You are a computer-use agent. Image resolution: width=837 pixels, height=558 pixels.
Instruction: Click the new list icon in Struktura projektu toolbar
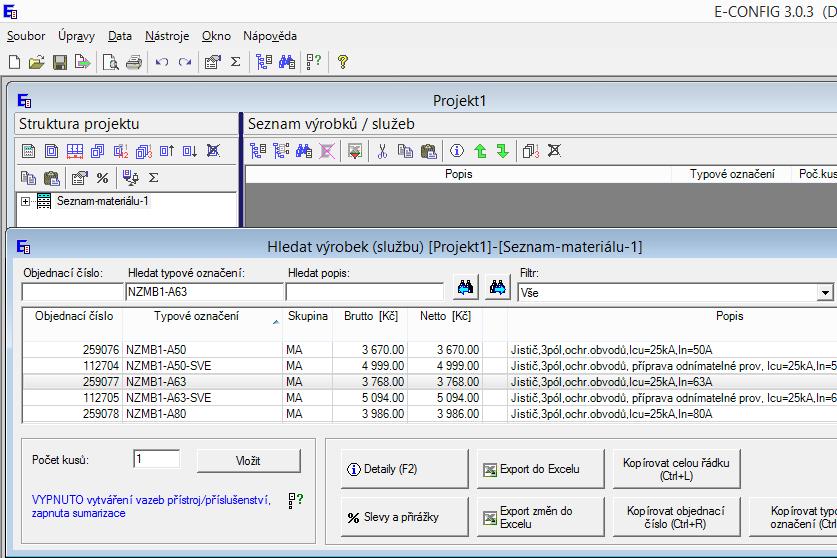click(28, 151)
